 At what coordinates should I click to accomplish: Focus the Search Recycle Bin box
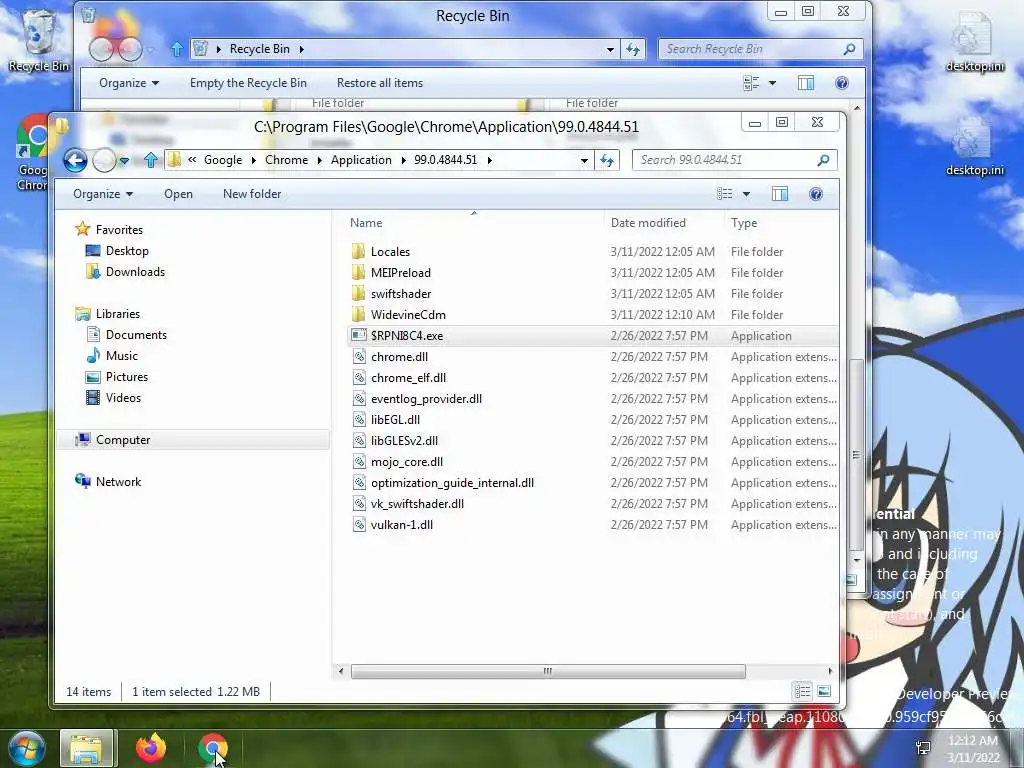tap(761, 49)
